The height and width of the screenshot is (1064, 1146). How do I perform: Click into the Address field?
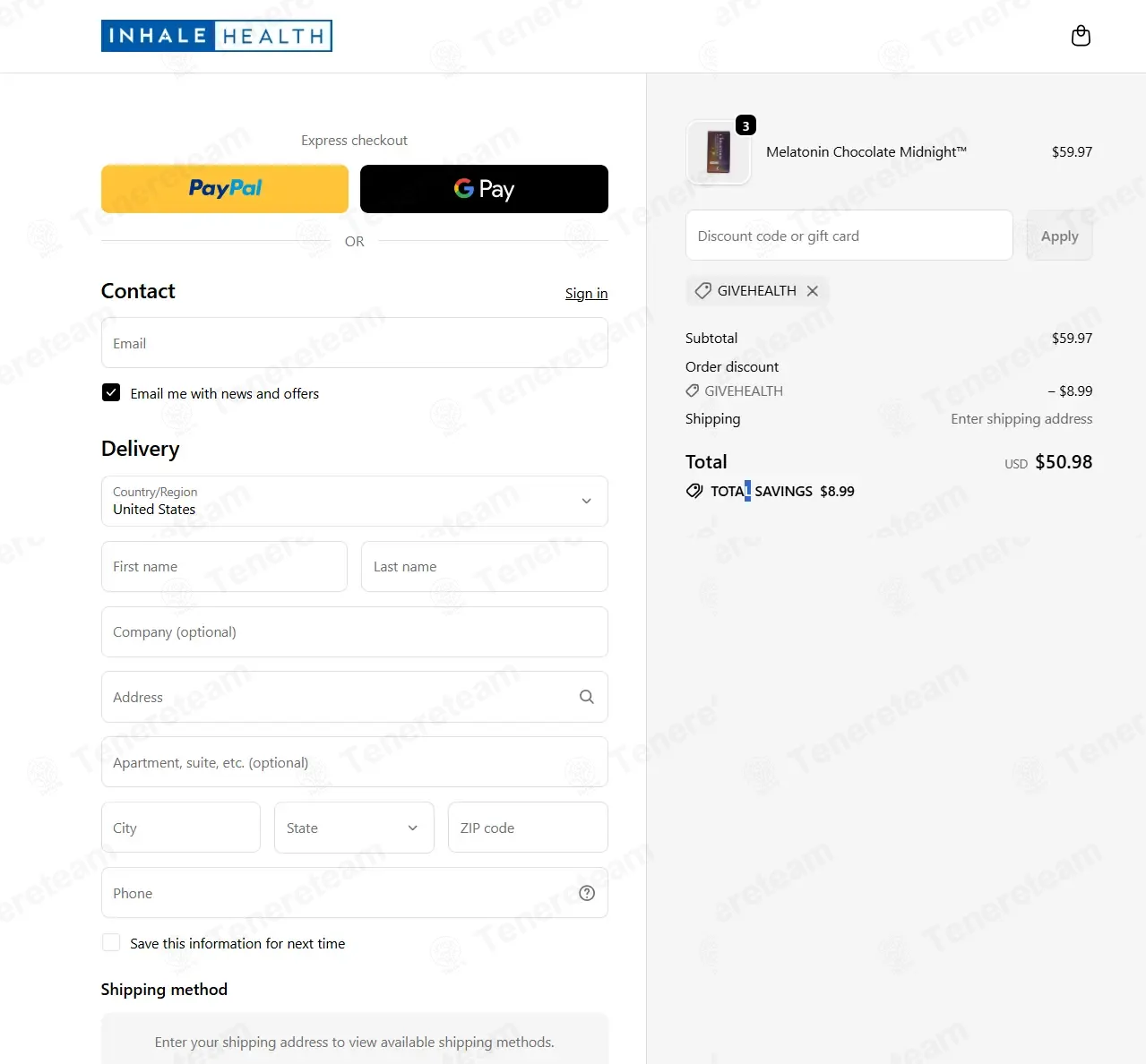coord(355,697)
